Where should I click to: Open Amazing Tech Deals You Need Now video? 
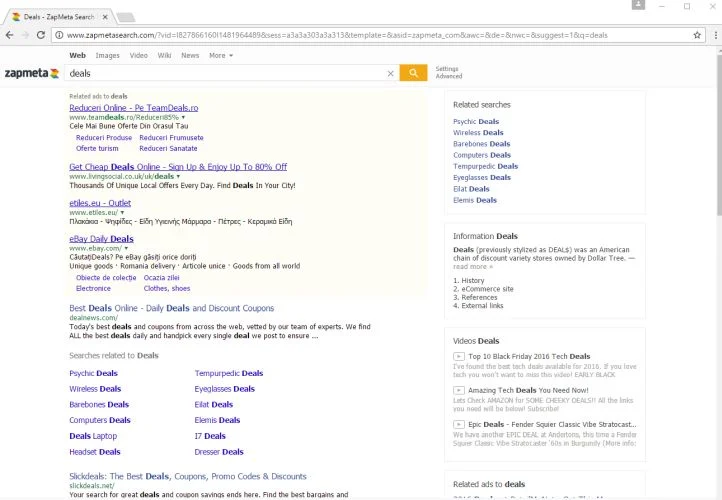529,390
